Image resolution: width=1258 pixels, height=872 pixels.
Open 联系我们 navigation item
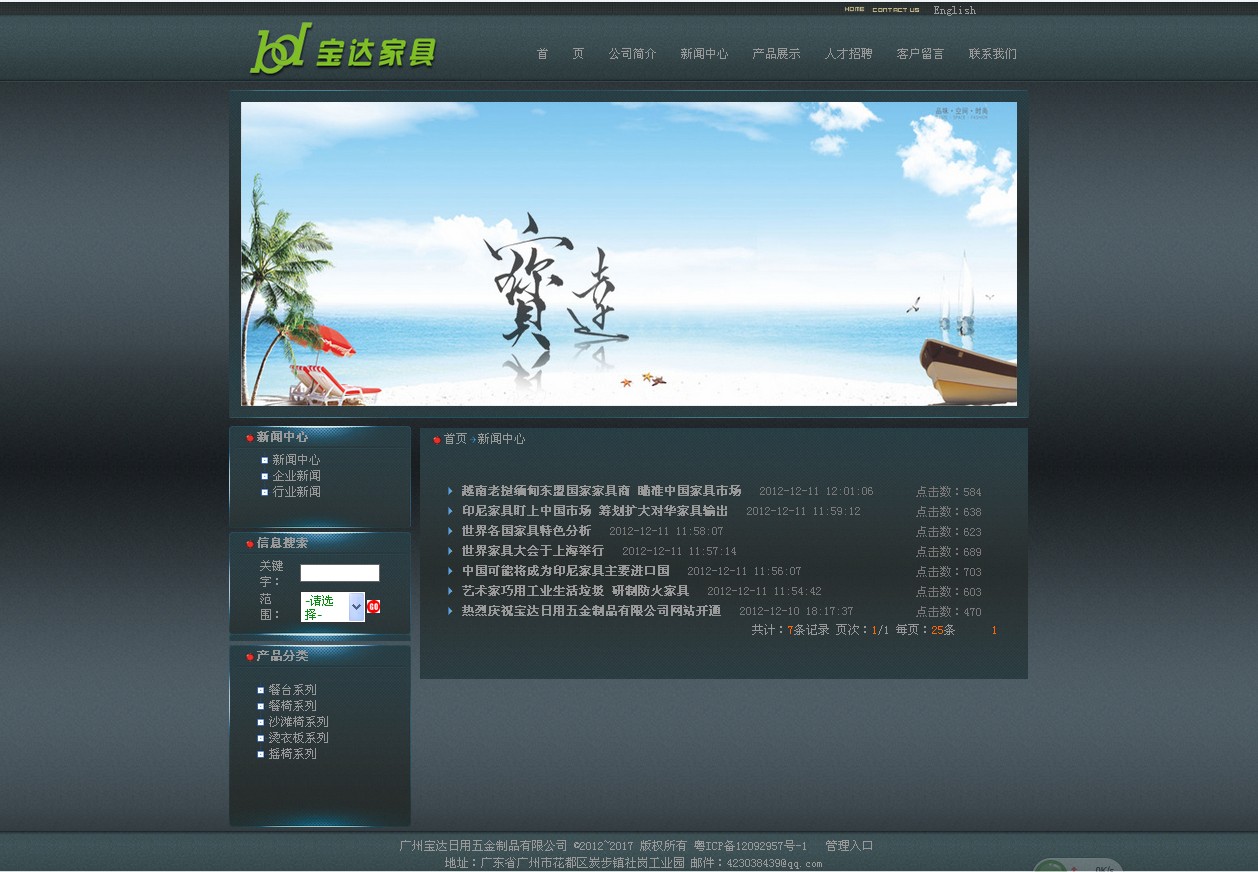coord(992,54)
